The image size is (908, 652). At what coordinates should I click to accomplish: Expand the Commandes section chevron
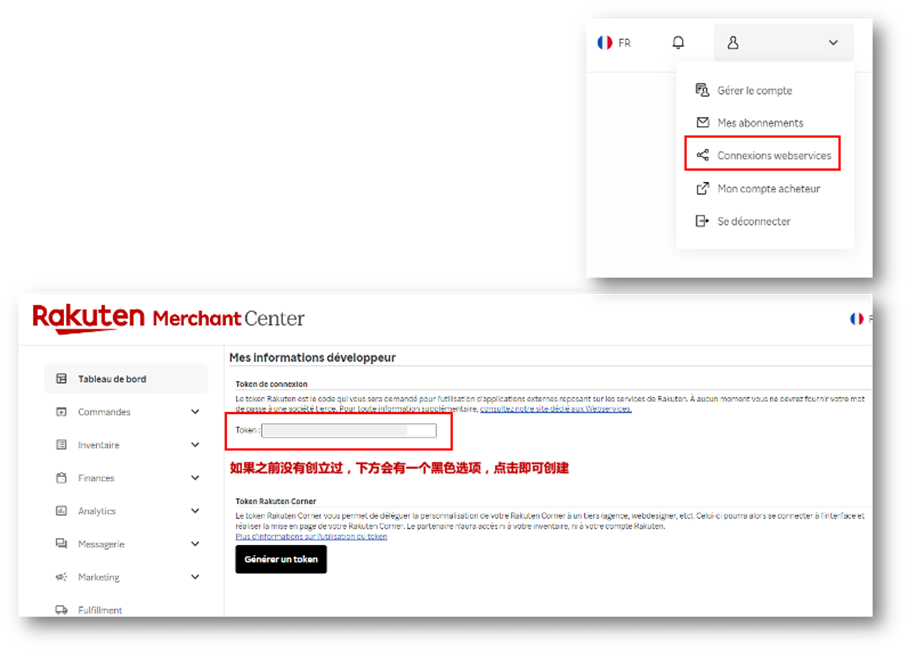(195, 412)
